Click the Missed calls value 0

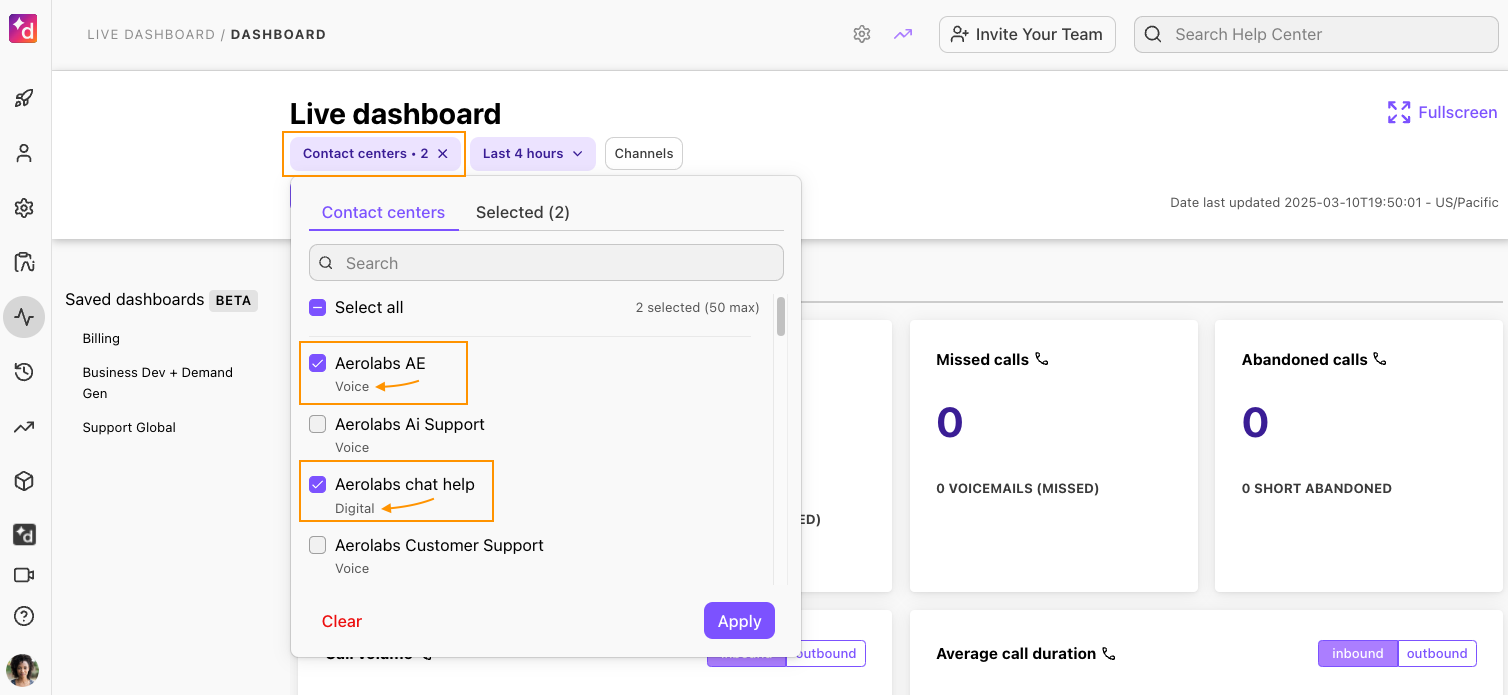949,423
